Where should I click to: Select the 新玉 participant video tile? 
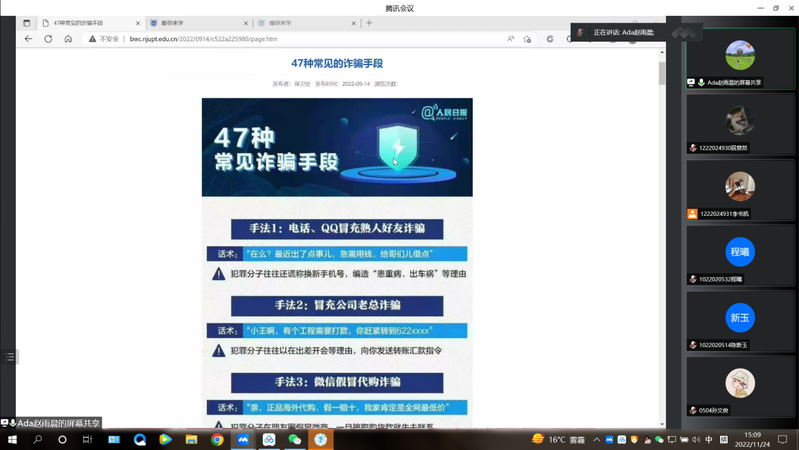tap(740, 318)
